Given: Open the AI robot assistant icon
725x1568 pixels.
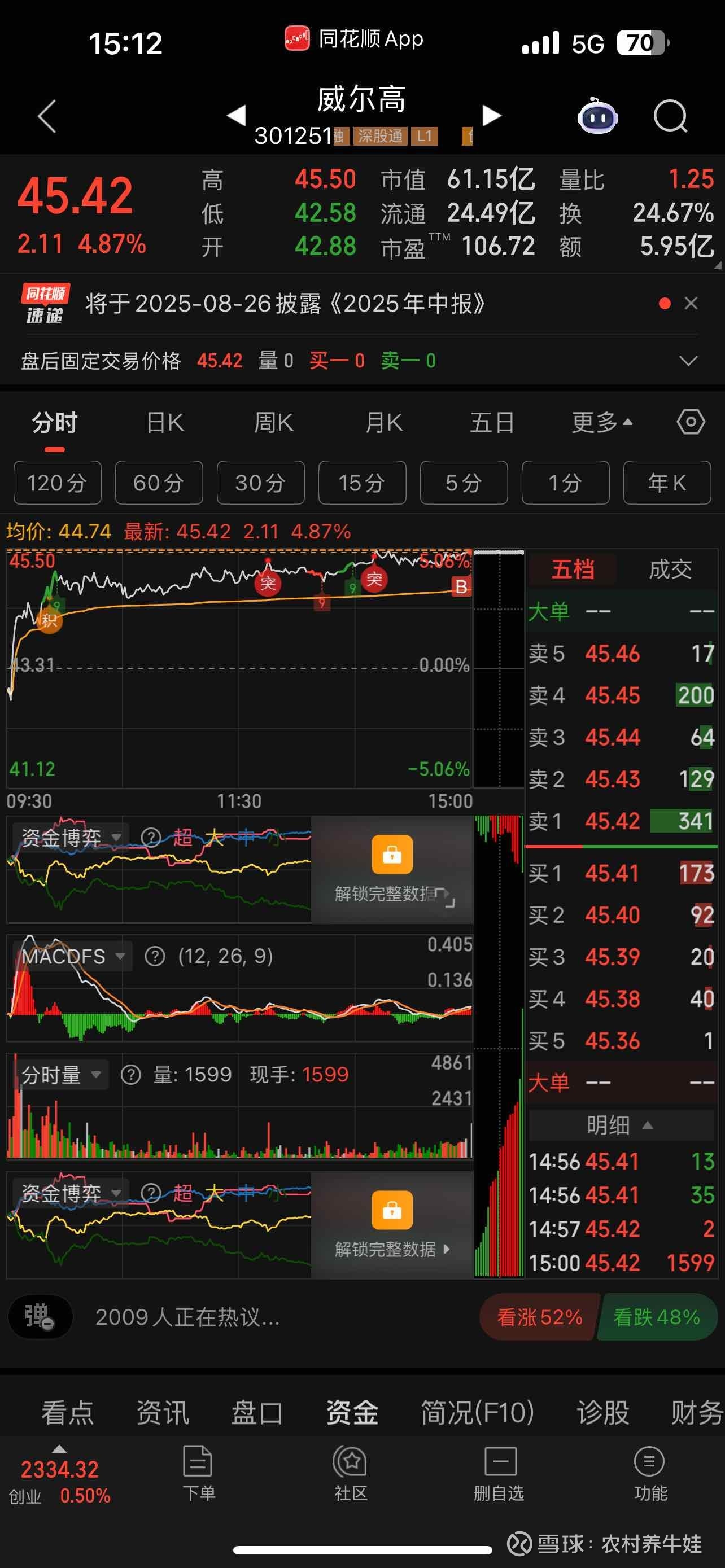Looking at the screenshot, I should (x=597, y=116).
